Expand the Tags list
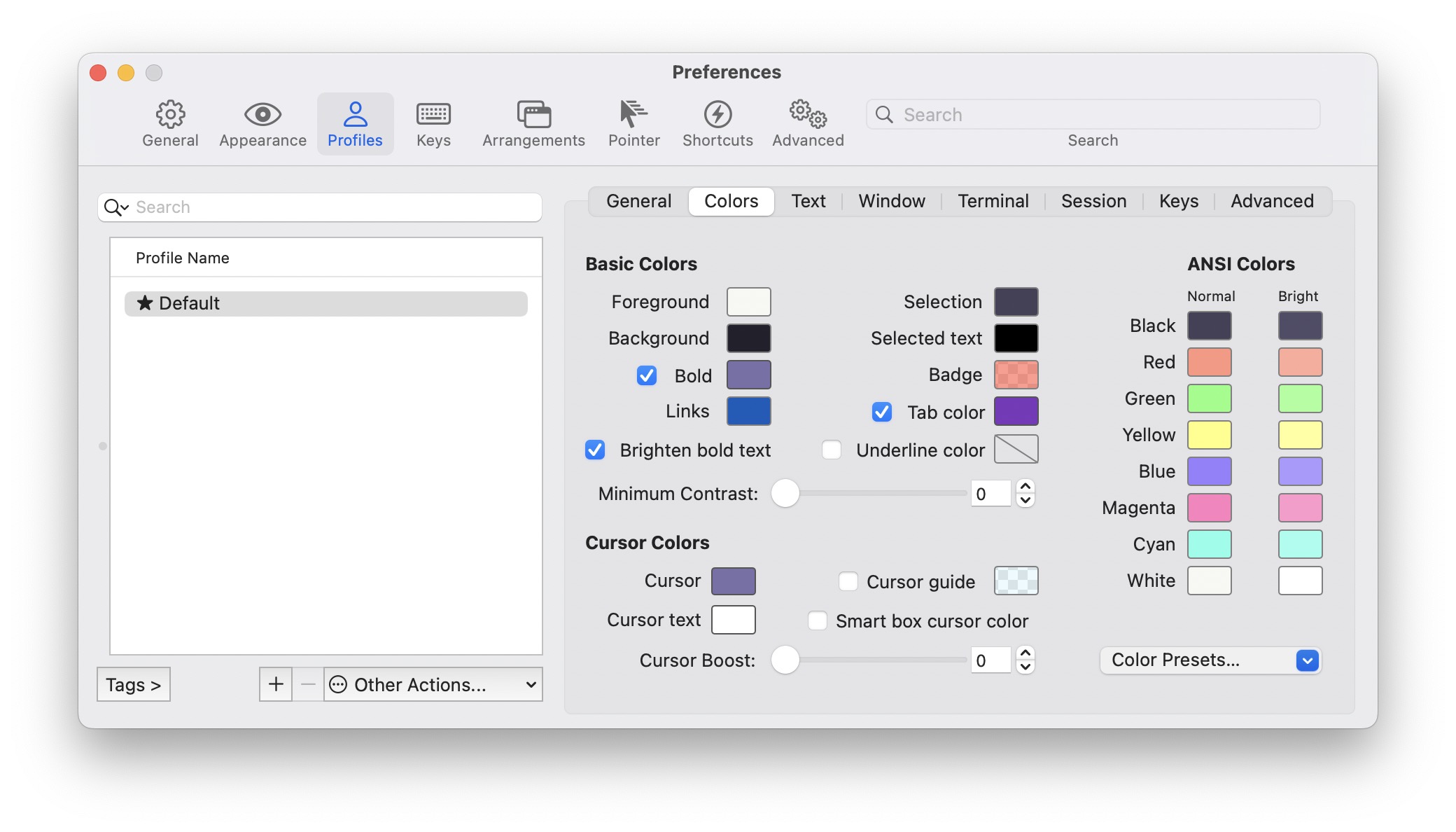The height and width of the screenshot is (832, 1456). point(133,684)
